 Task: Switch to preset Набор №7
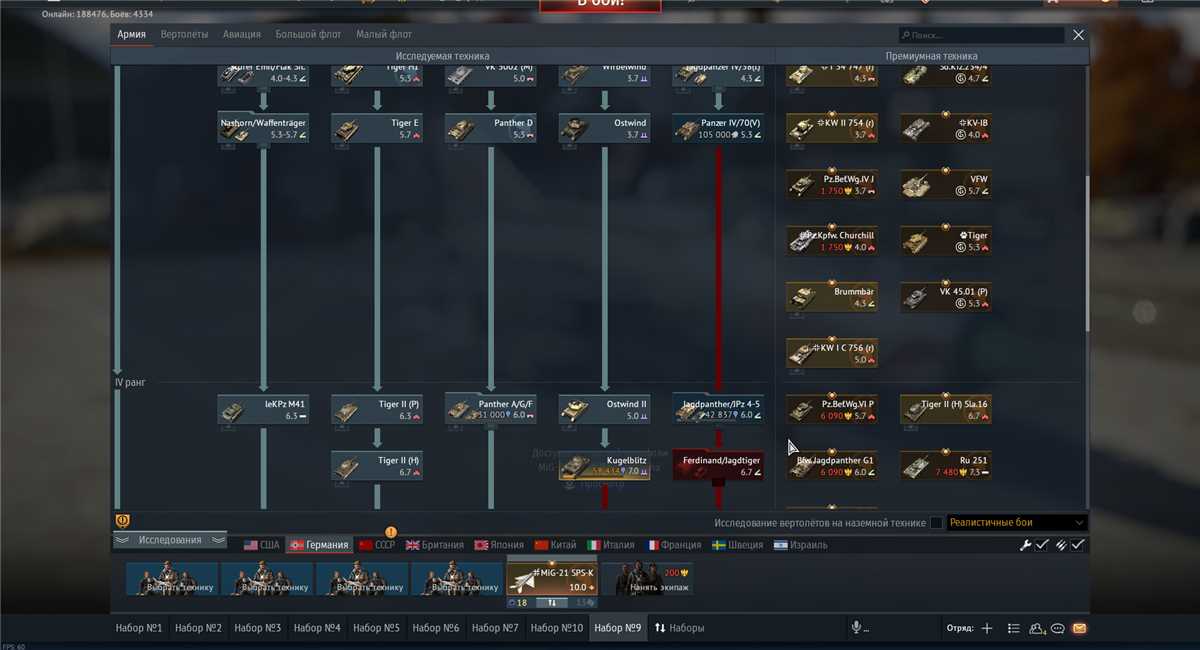pyautogui.click(x=496, y=628)
